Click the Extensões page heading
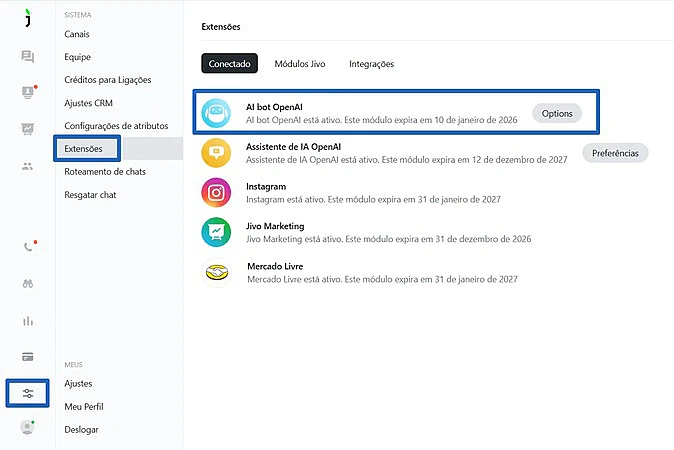The width and height of the screenshot is (674, 450). [221, 27]
